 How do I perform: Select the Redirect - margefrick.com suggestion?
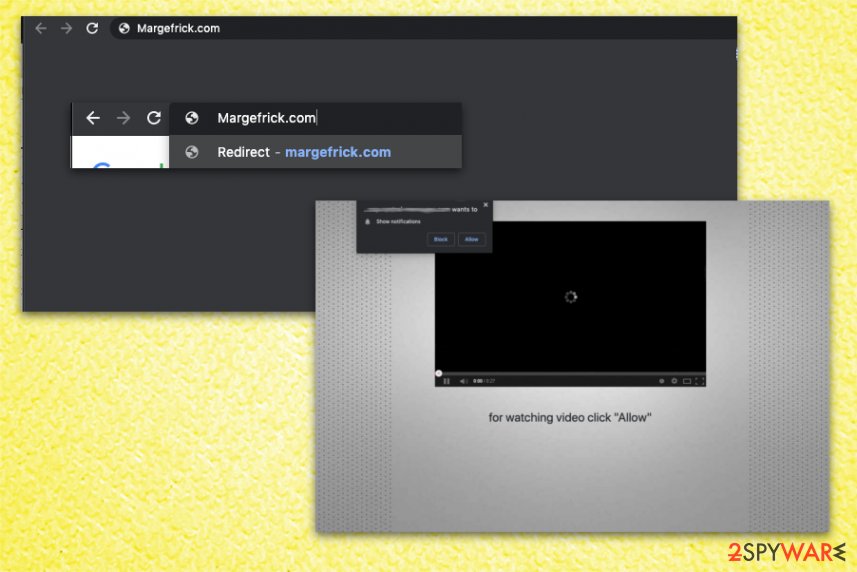[x=315, y=152]
